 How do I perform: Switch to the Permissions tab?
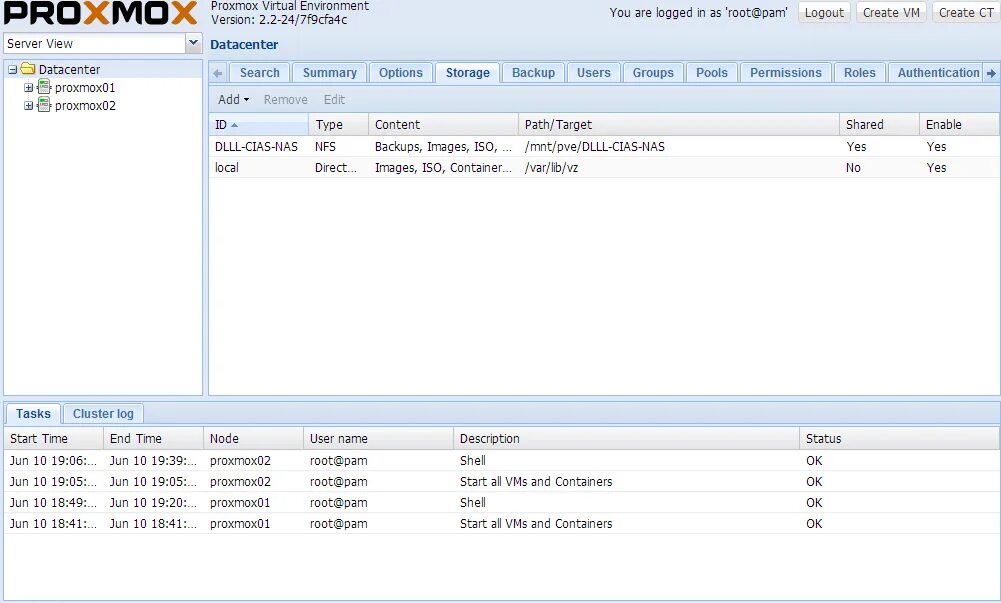[x=785, y=73]
